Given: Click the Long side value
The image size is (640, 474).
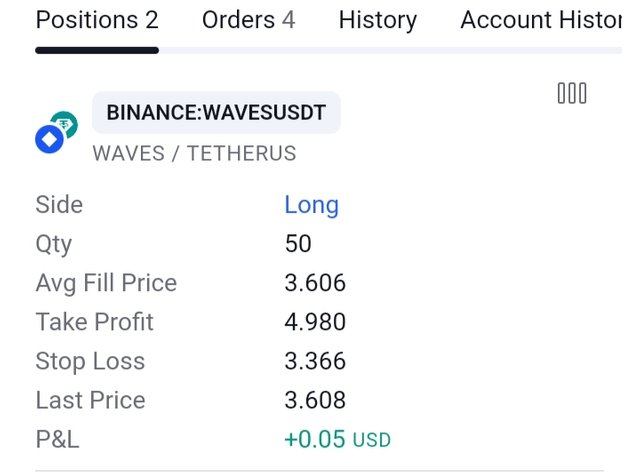Looking at the screenshot, I should (311, 205).
